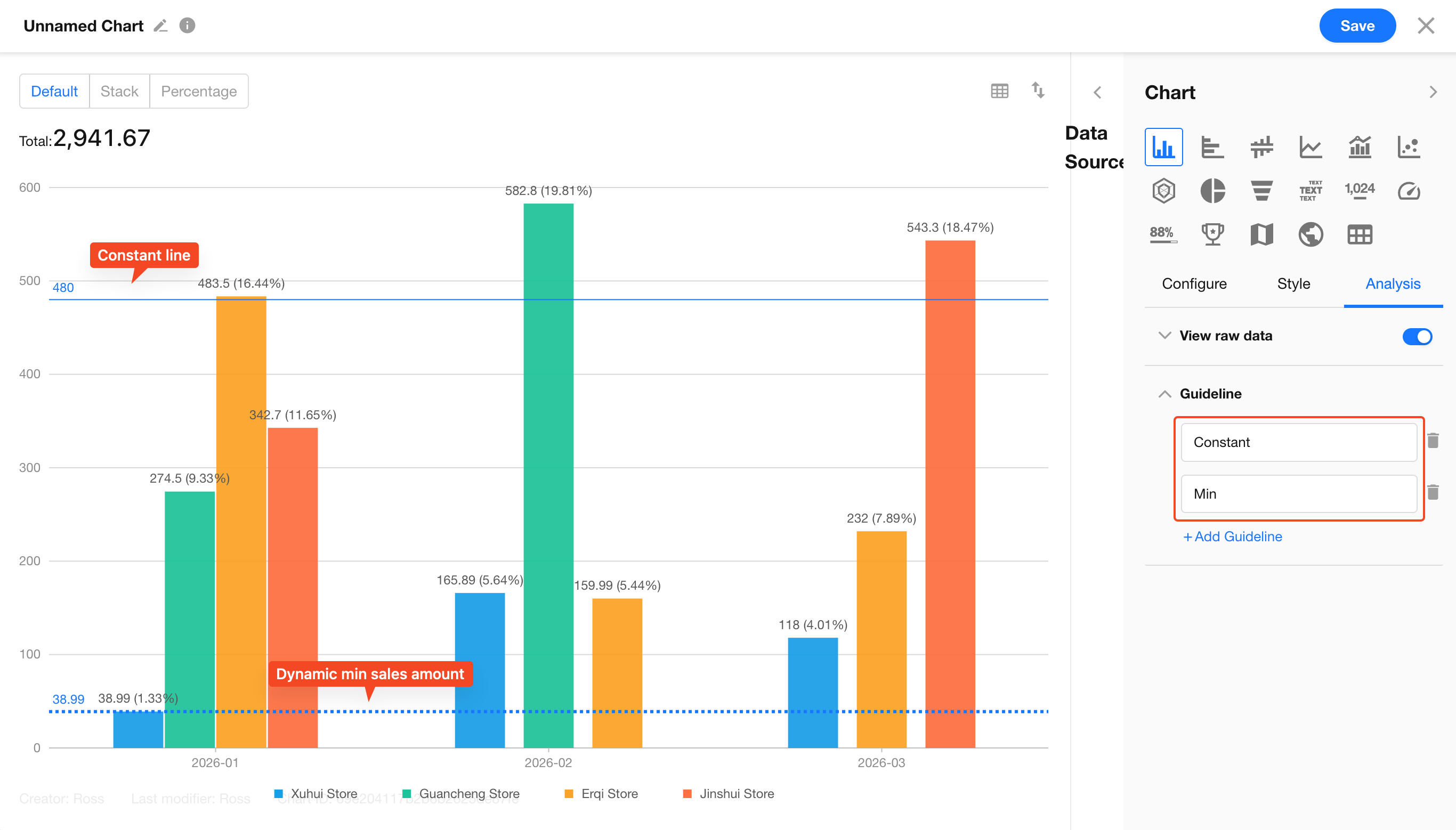Screen dimensions: 1456x830
Task: Open table view icon above chart
Action: 999,91
